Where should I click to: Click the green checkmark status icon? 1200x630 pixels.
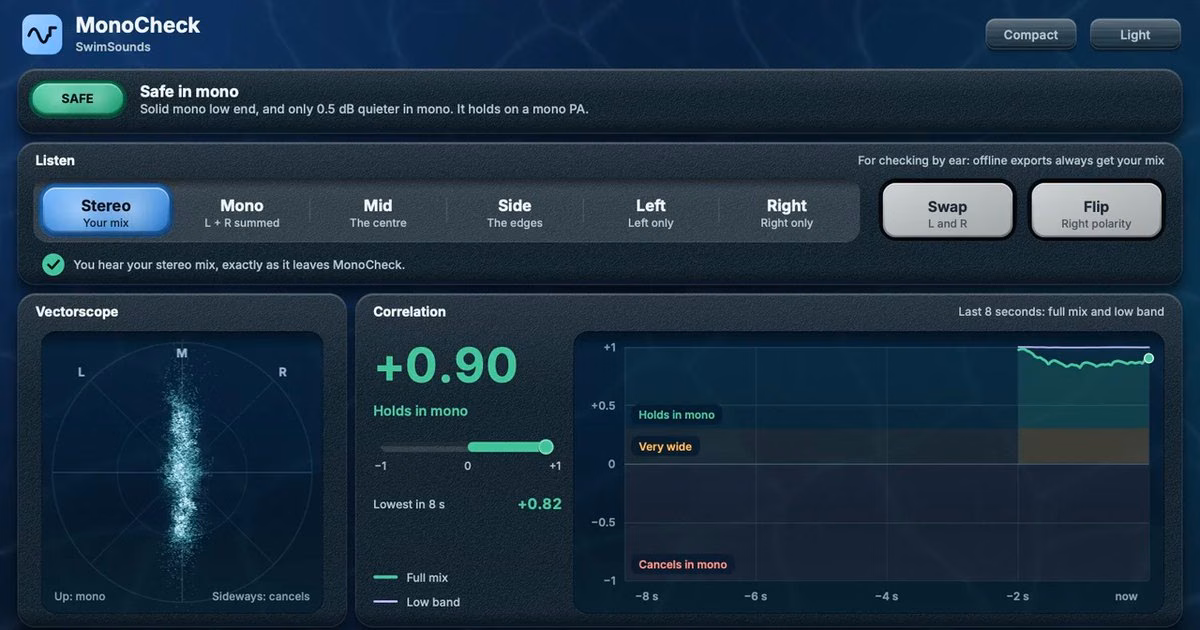pyautogui.click(x=53, y=265)
